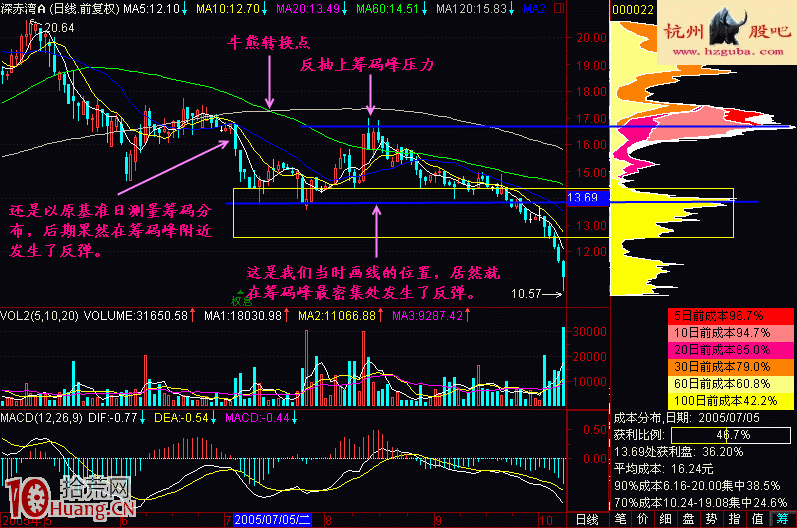Click month 9 on the time axis

[x=438, y=520]
